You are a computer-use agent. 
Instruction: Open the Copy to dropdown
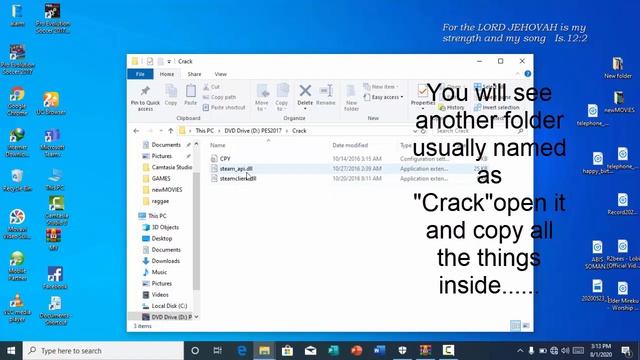pyautogui.click(x=282, y=98)
